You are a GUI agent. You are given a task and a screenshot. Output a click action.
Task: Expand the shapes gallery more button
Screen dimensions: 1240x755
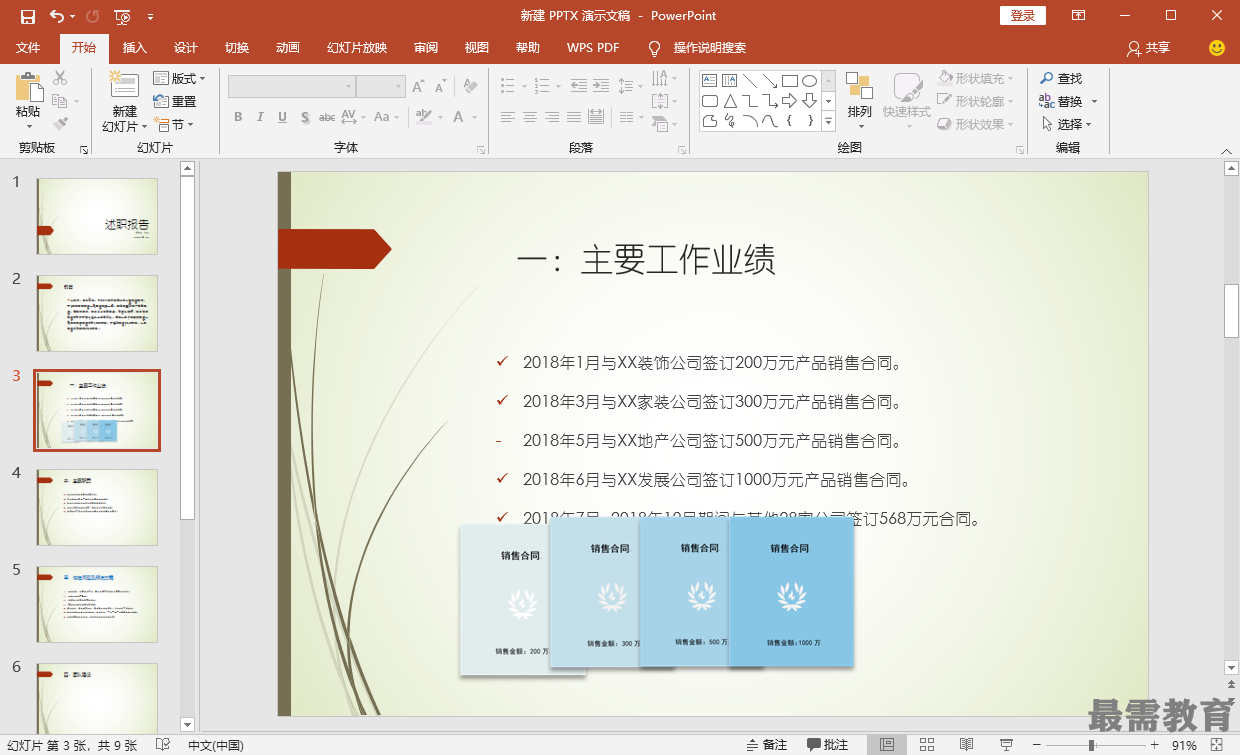point(828,121)
